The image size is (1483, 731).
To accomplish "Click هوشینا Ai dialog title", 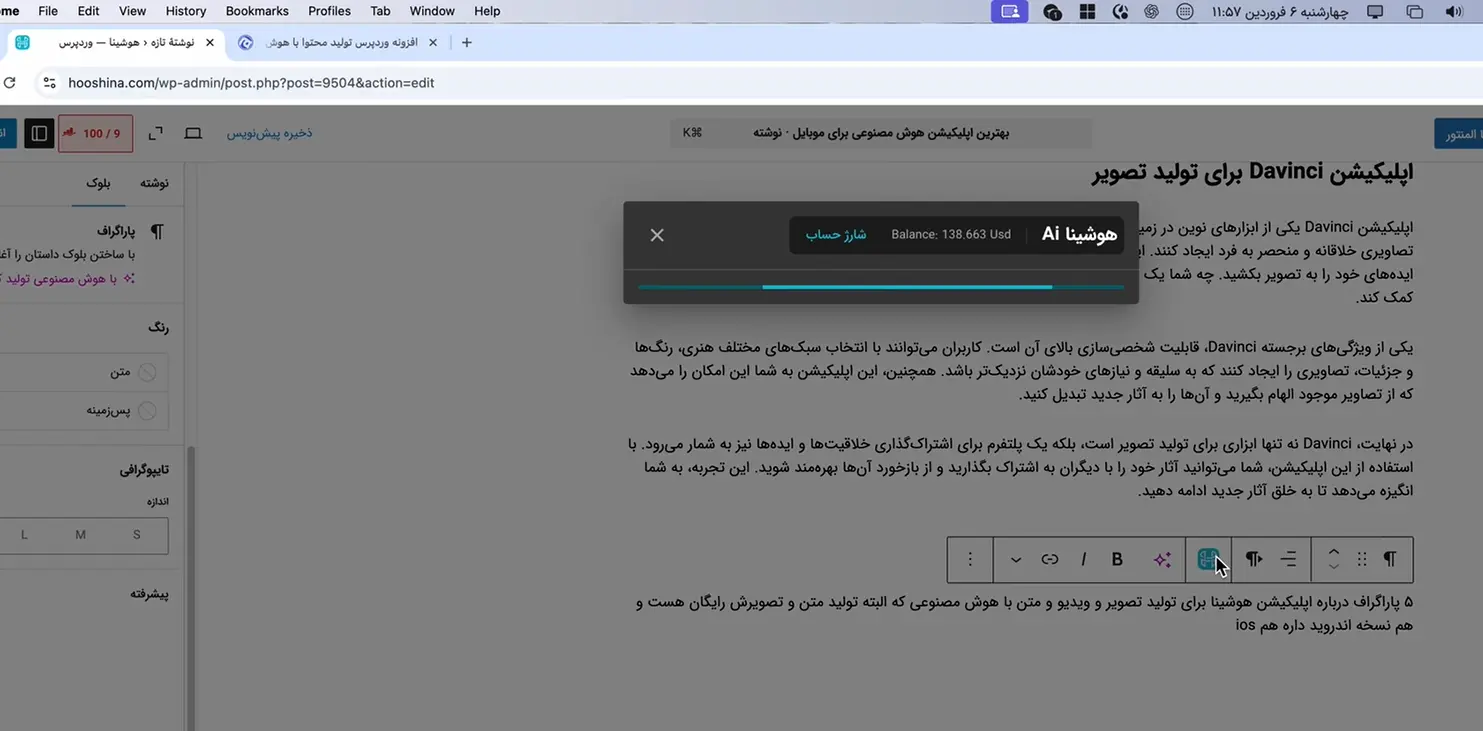I will pos(1079,235).
